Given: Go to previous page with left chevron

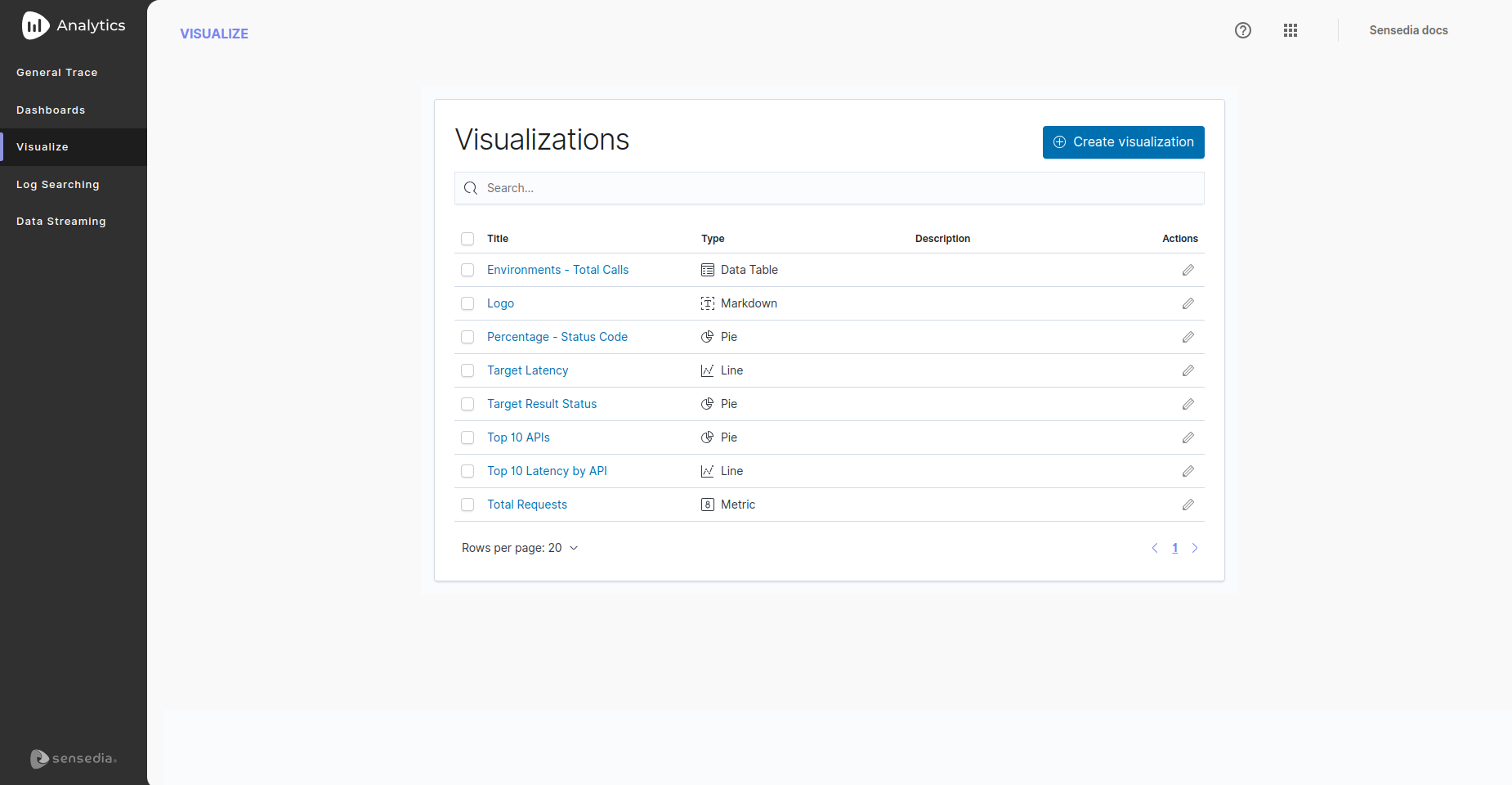Looking at the screenshot, I should (1154, 548).
